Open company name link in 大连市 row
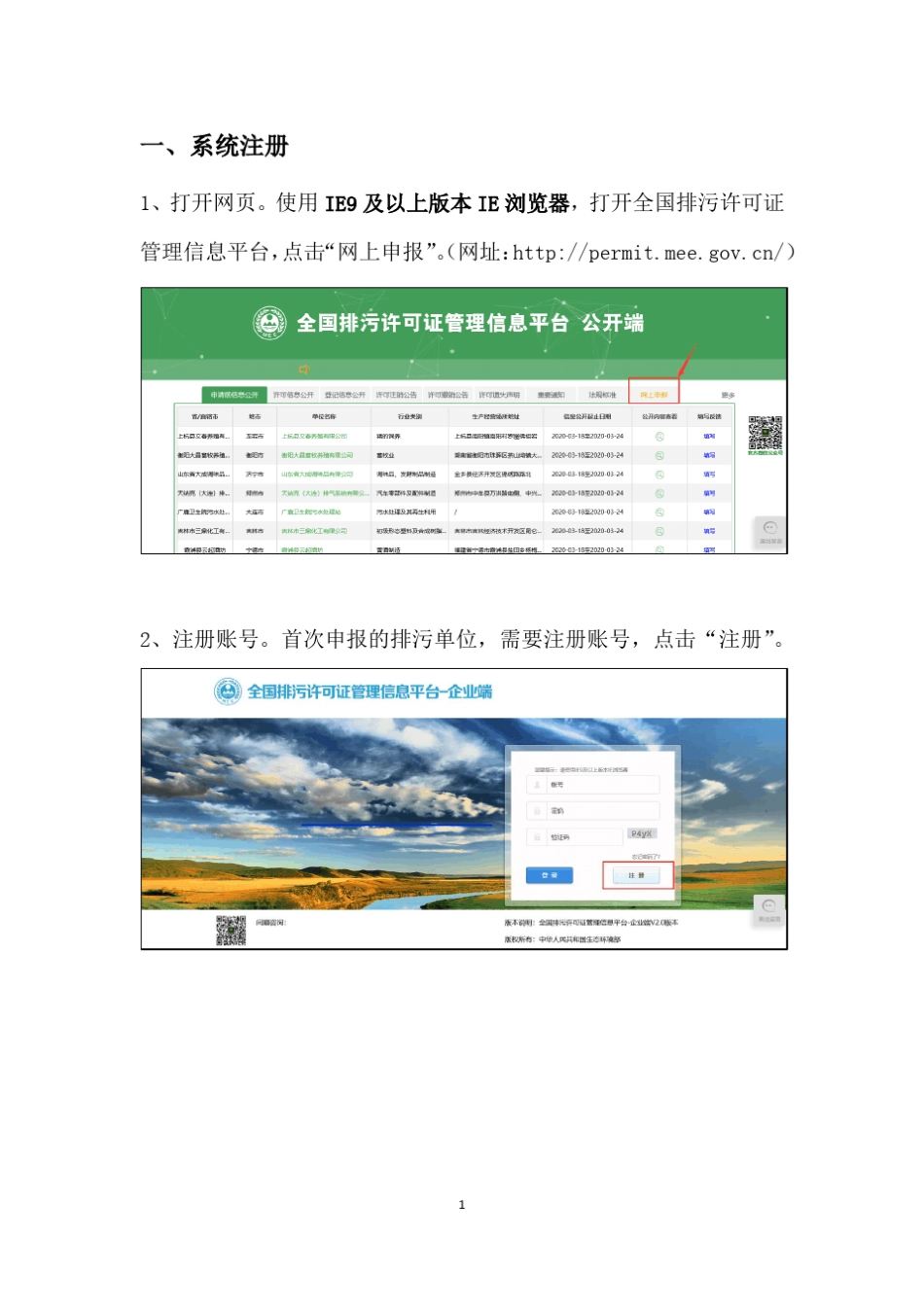The image size is (924, 1307). point(310,512)
